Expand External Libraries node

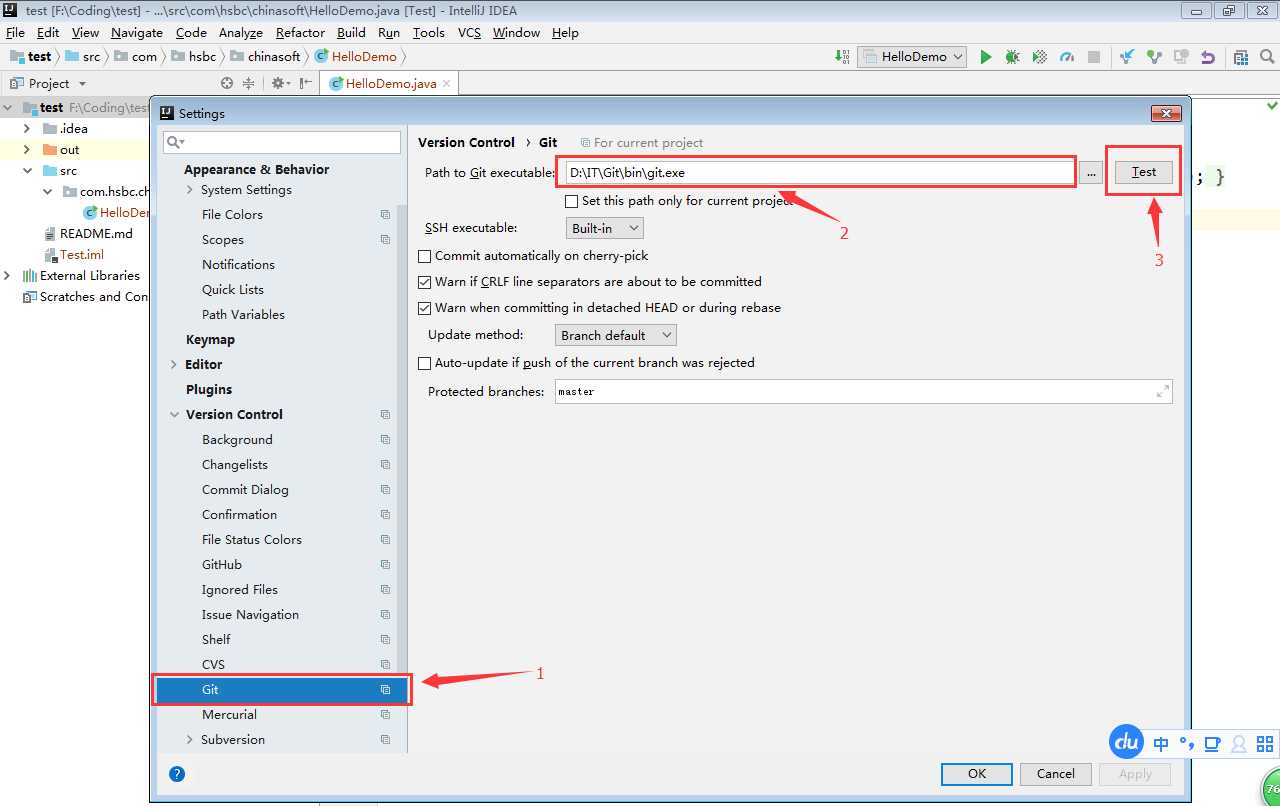point(8,276)
